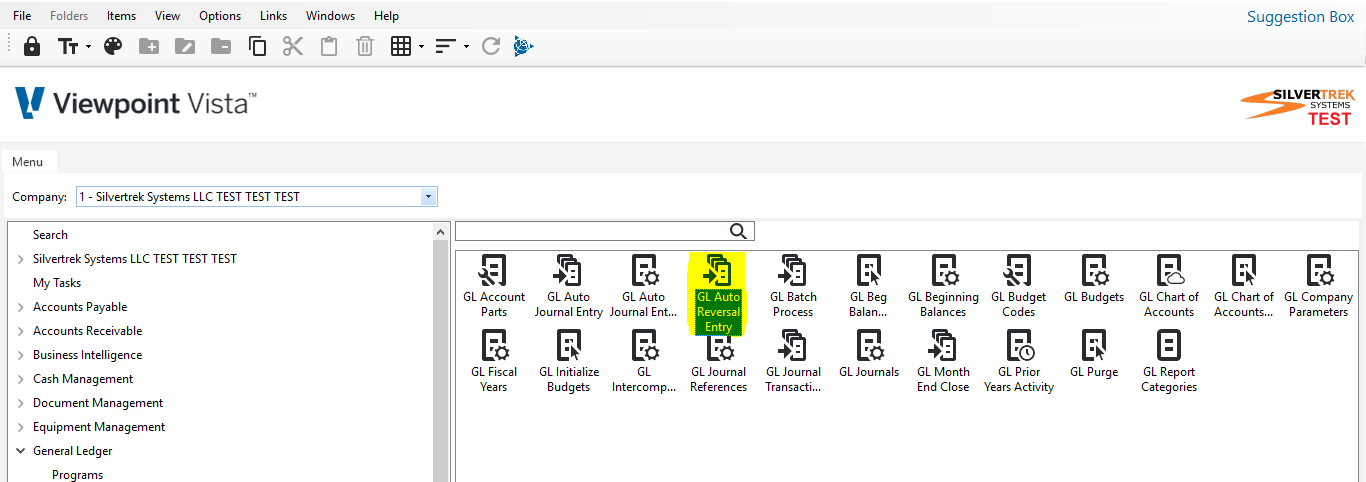Select Search in the tree

tap(50, 235)
